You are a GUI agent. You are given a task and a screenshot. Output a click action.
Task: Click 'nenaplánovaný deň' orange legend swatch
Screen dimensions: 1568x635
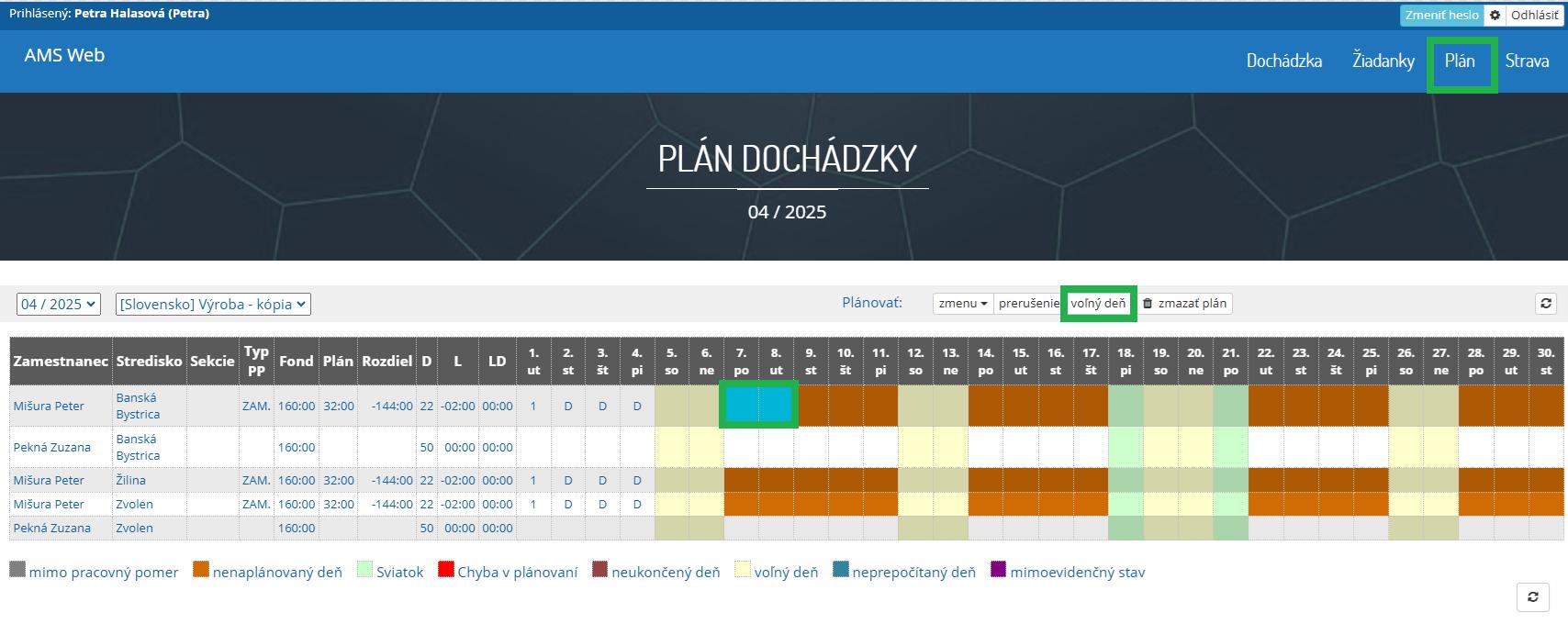tap(201, 570)
